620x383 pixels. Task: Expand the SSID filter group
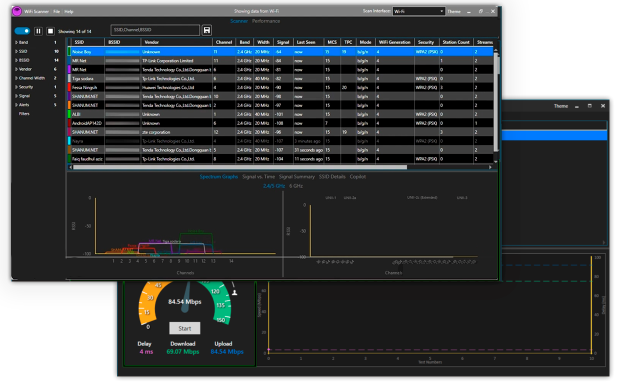click(x=21, y=51)
